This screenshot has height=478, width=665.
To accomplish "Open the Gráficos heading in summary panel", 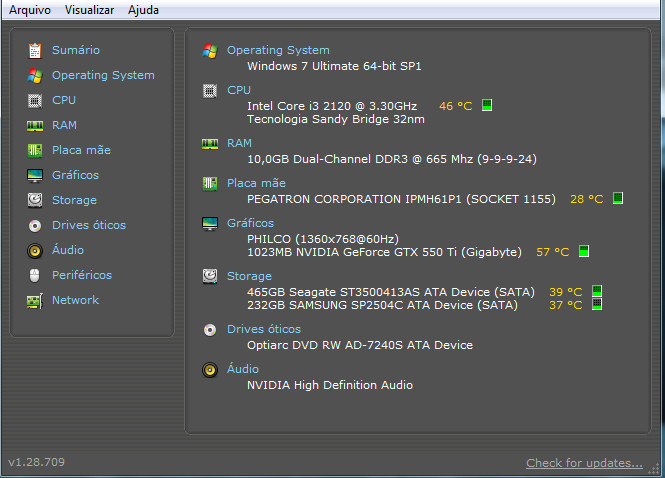I will tap(250, 223).
